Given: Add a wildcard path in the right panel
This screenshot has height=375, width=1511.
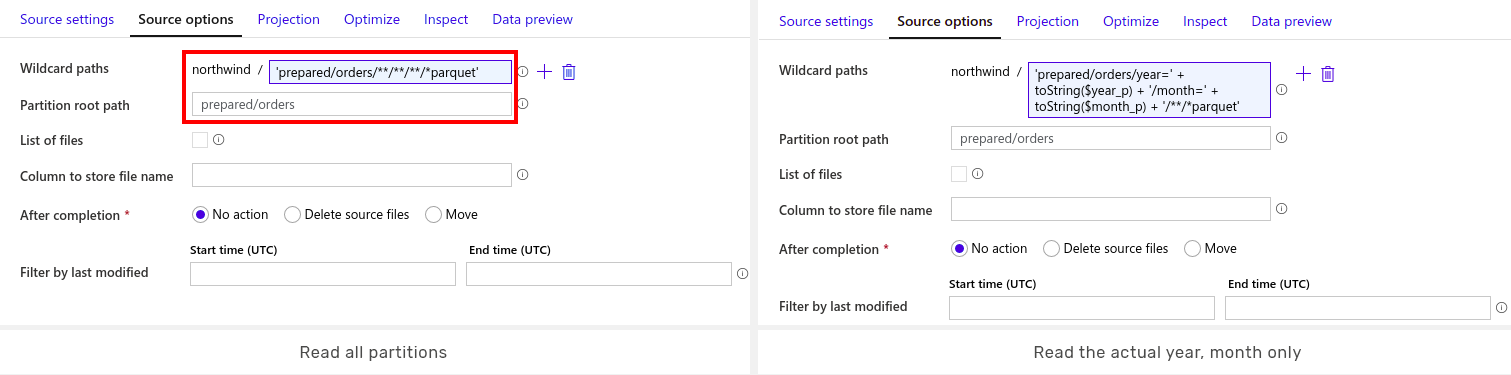Looking at the screenshot, I should pos(1303,74).
